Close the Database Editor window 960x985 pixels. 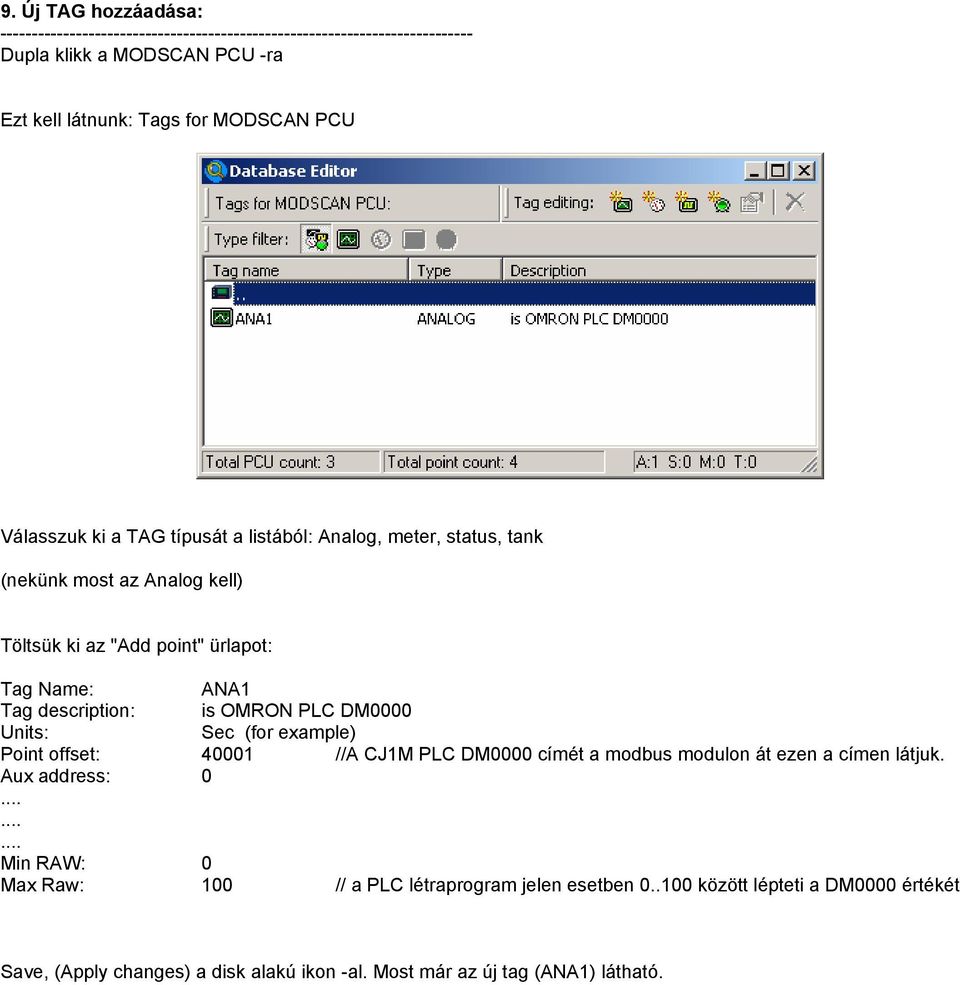coord(804,171)
